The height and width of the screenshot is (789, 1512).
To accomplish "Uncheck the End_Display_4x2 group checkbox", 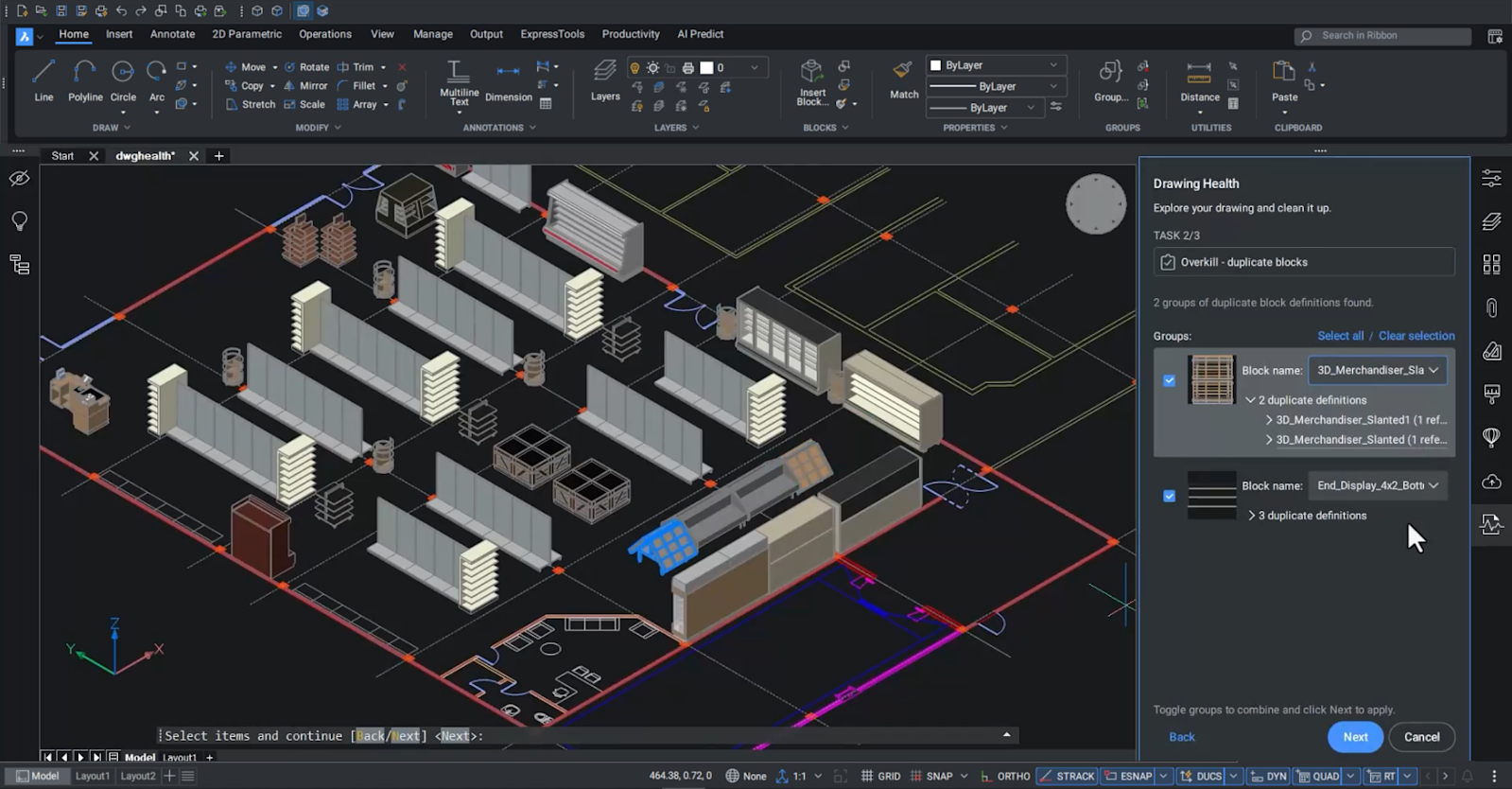I will [x=1170, y=496].
